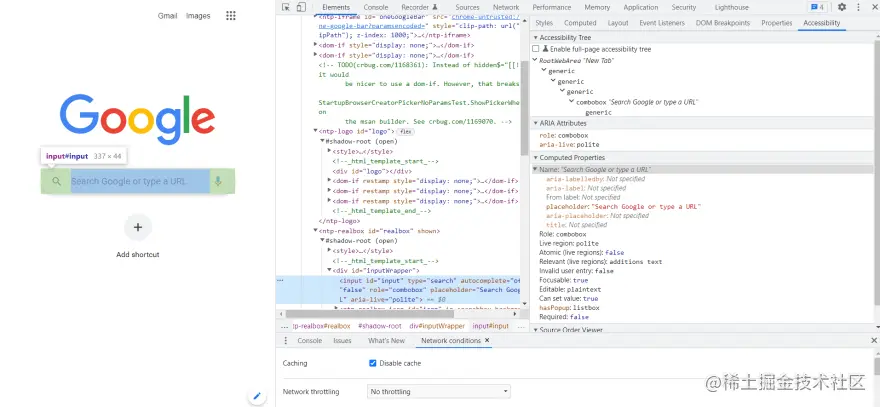Open the Event Listeners sidebar tab
Screen dimensions: 880x407
[x=661, y=22]
